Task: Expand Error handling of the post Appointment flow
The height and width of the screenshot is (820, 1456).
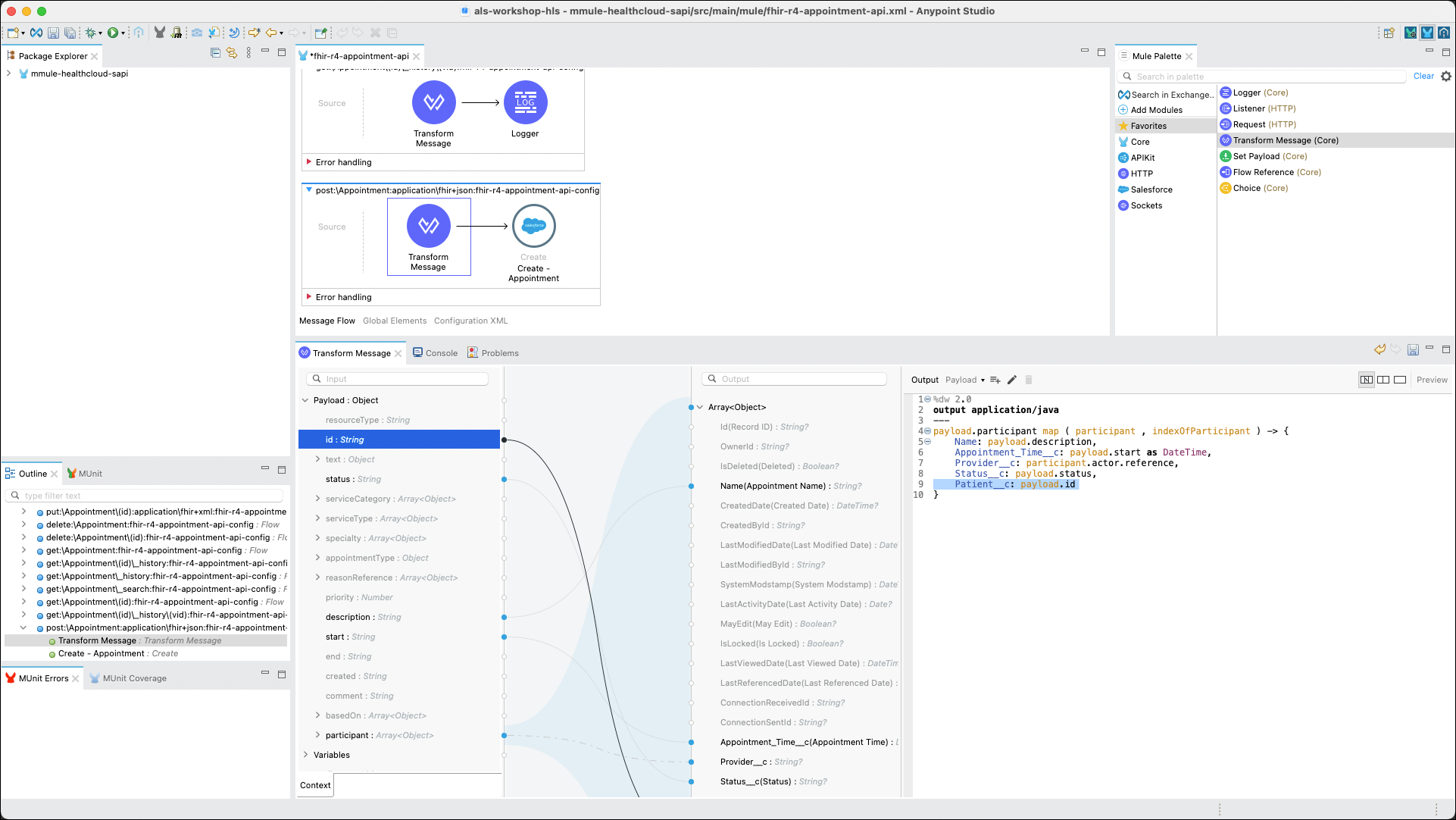Action: tap(309, 297)
